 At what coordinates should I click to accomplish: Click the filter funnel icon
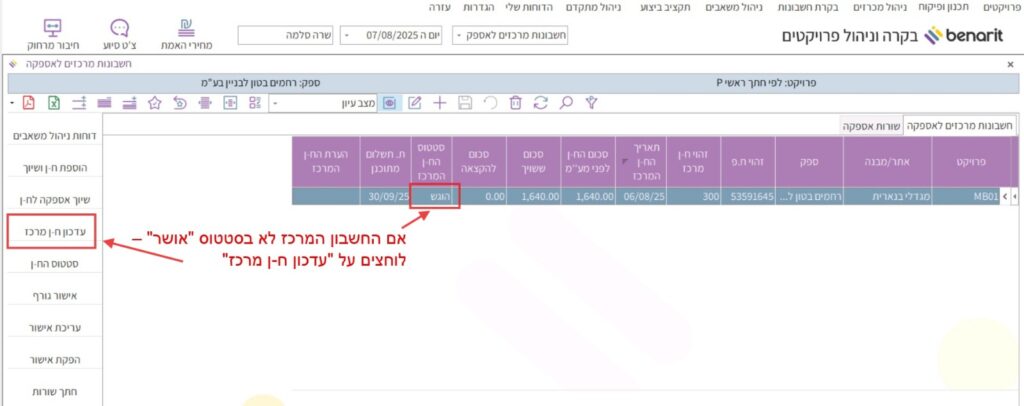591,102
